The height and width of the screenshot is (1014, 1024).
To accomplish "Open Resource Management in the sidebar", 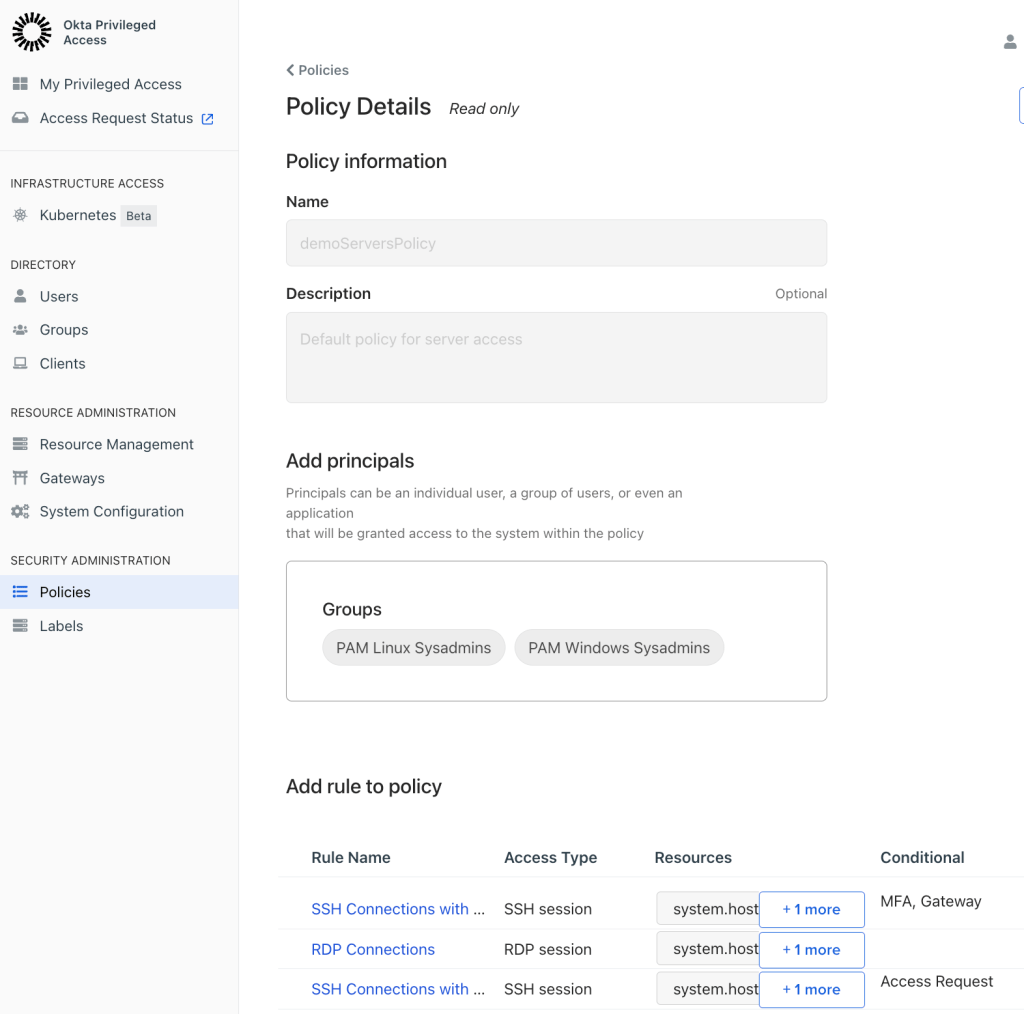I will pyautogui.click(x=116, y=444).
